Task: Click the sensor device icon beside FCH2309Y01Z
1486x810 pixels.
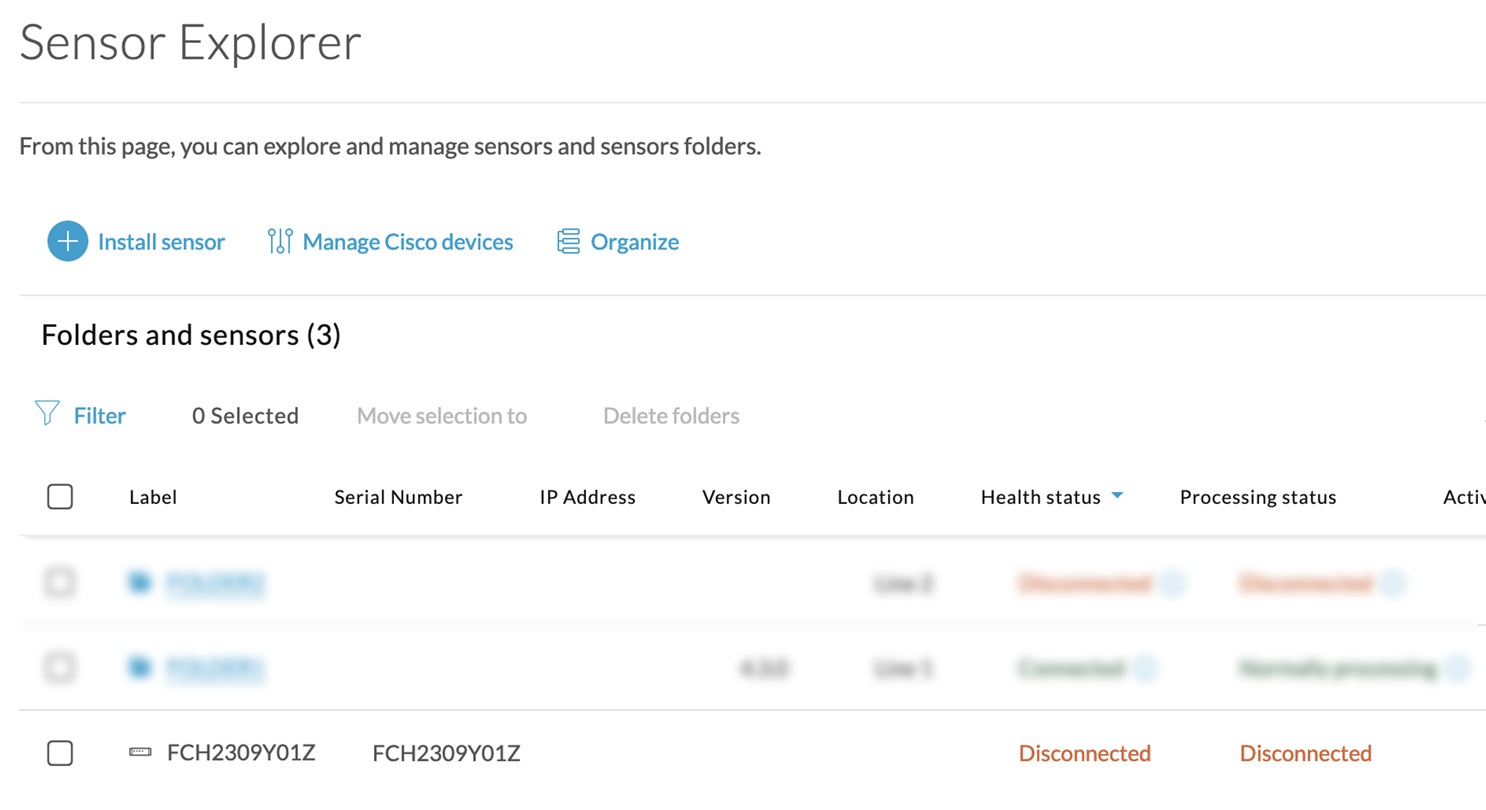Action: pyautogui.click(x=140, y=752)
